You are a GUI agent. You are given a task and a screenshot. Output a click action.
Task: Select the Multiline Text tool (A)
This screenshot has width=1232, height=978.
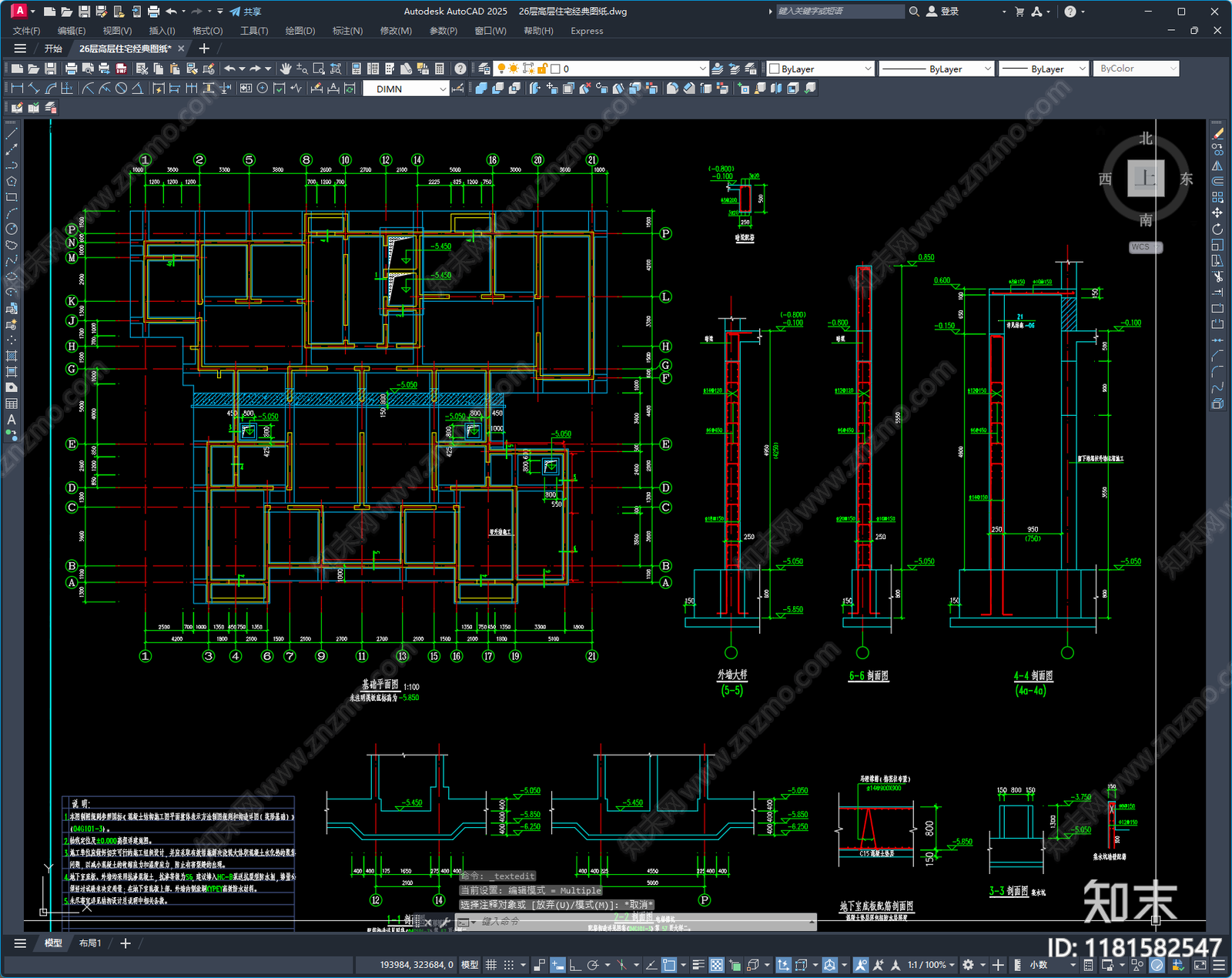click(x=12, y=420)
